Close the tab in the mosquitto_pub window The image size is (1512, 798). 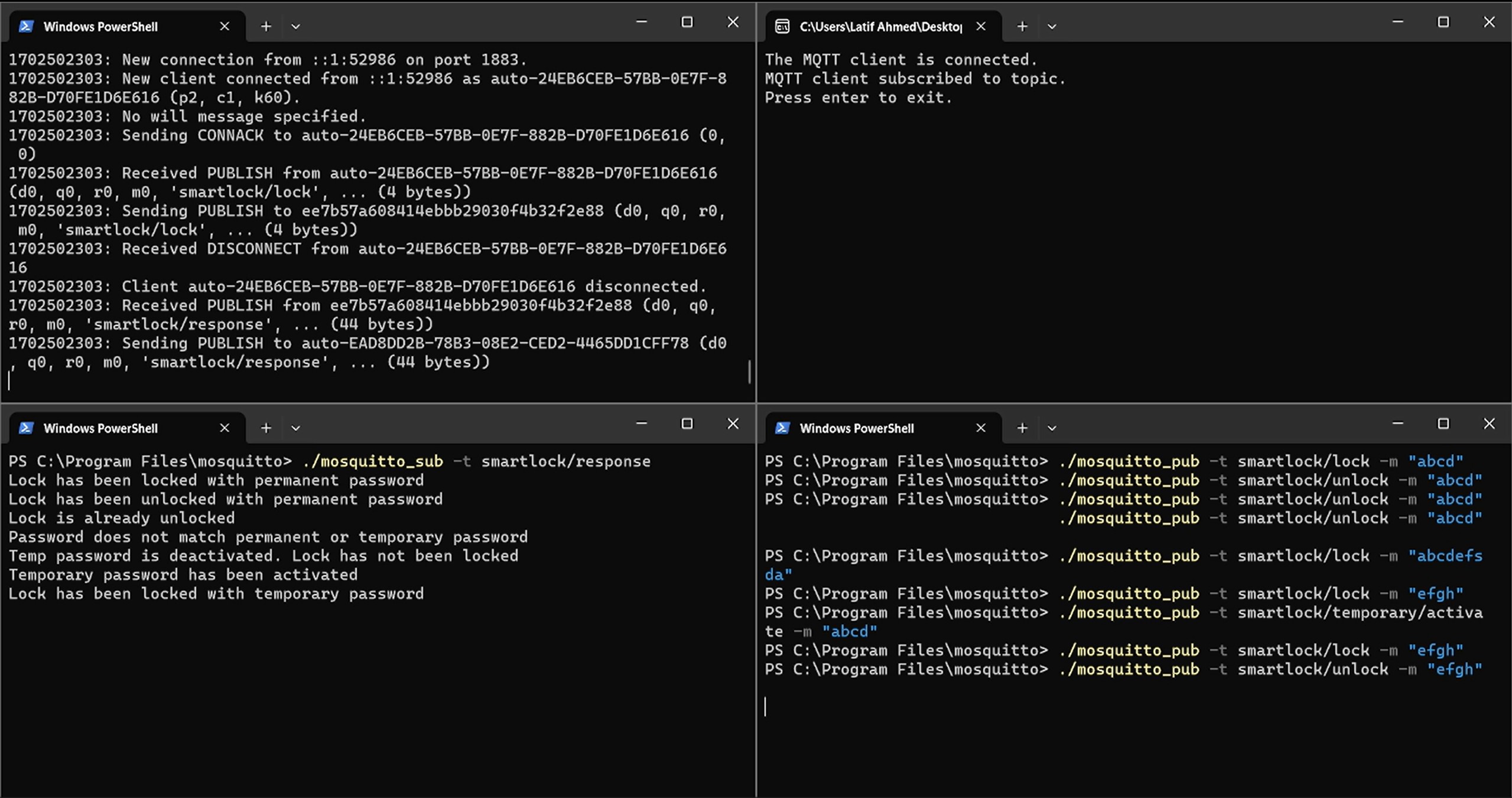pyautogui.click(x=981, y=428)
